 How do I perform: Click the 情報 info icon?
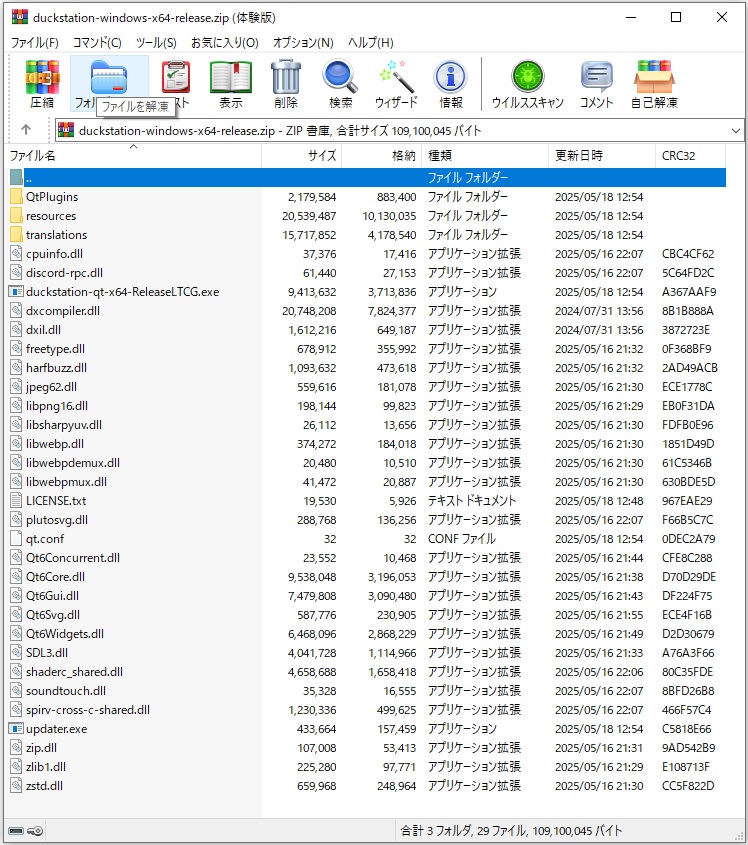pos(451,77)
